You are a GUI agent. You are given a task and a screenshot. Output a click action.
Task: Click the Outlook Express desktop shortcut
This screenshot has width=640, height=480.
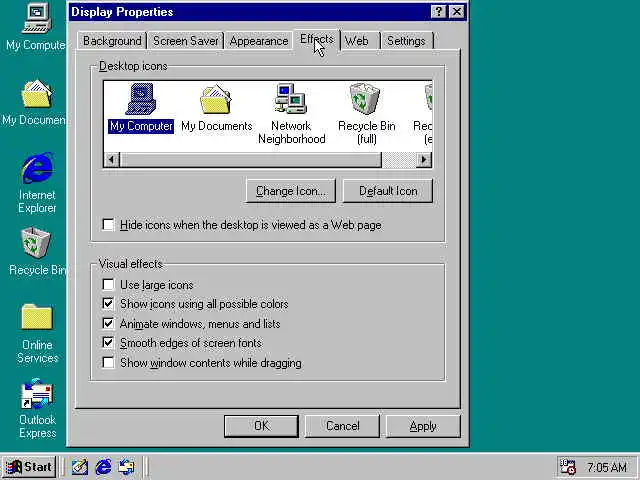37,409
